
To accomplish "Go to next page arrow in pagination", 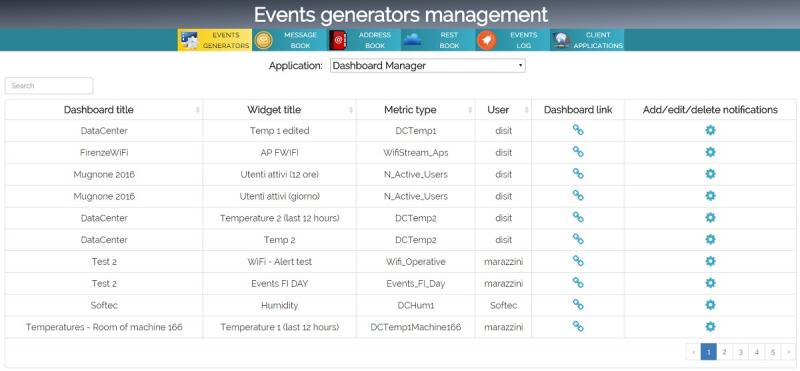I will [789, 352].
